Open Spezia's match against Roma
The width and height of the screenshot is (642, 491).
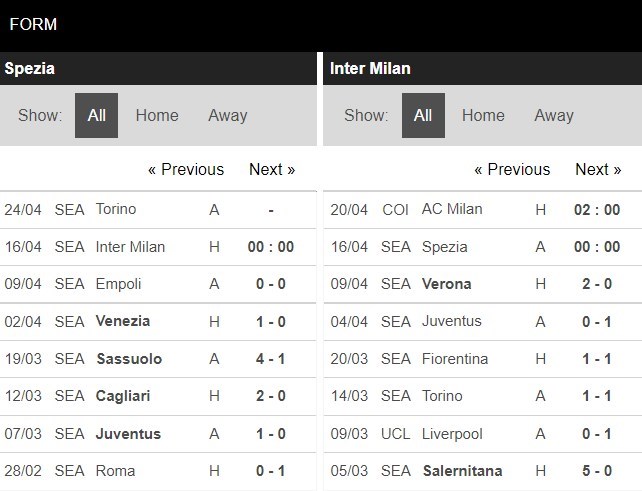114,471
